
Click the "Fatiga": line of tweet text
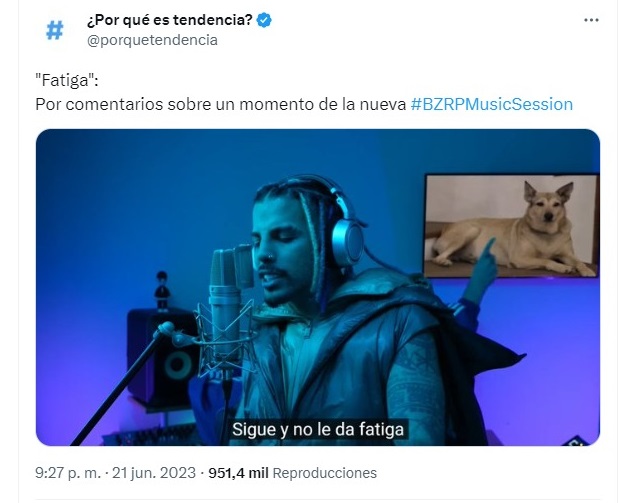(67, 80)
